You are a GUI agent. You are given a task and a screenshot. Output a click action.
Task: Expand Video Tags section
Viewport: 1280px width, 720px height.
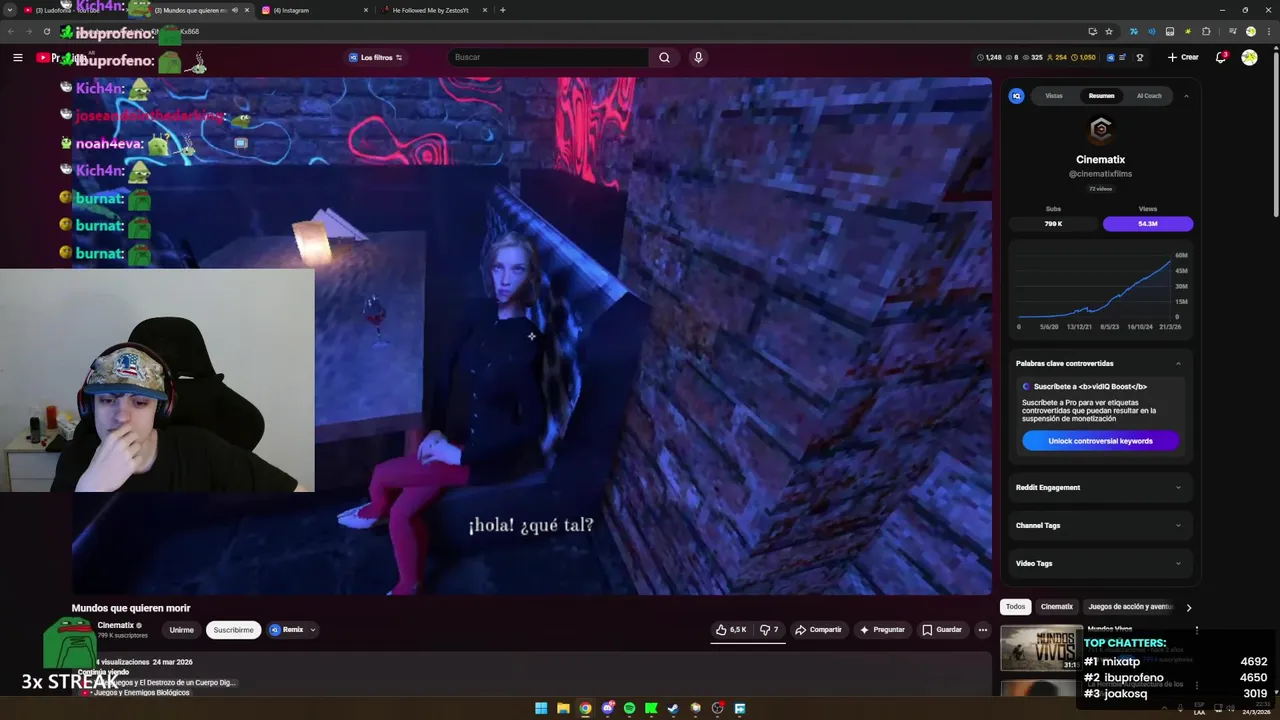pos(1098,563)
